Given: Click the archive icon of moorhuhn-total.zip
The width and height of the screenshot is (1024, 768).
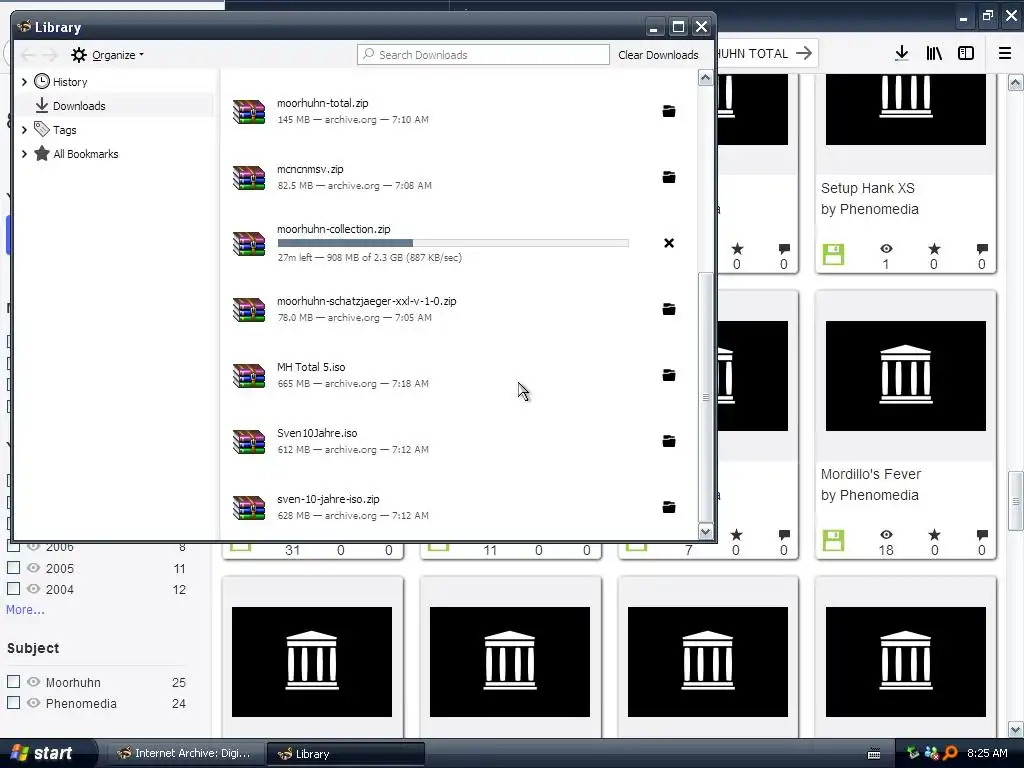Looking at the screenshot, I should 249,112.
